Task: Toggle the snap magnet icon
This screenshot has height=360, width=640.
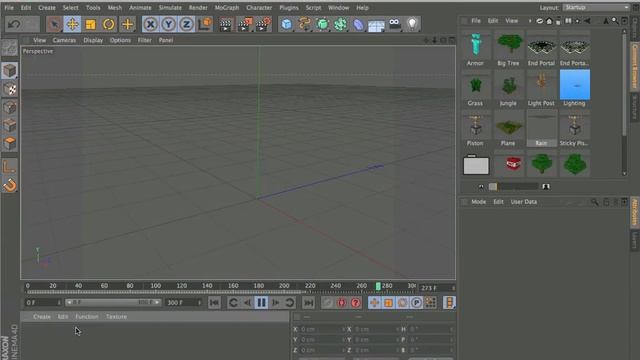Action: click(9, 185)
